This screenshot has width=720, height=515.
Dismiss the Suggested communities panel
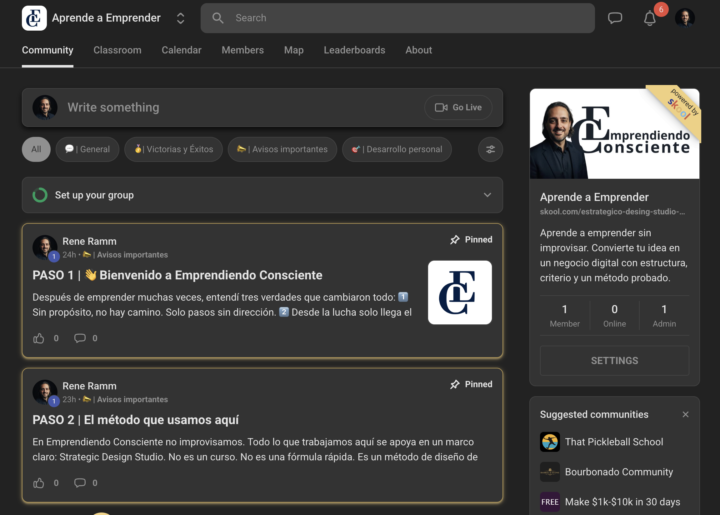pyautogui.click(x=685, y=414)
